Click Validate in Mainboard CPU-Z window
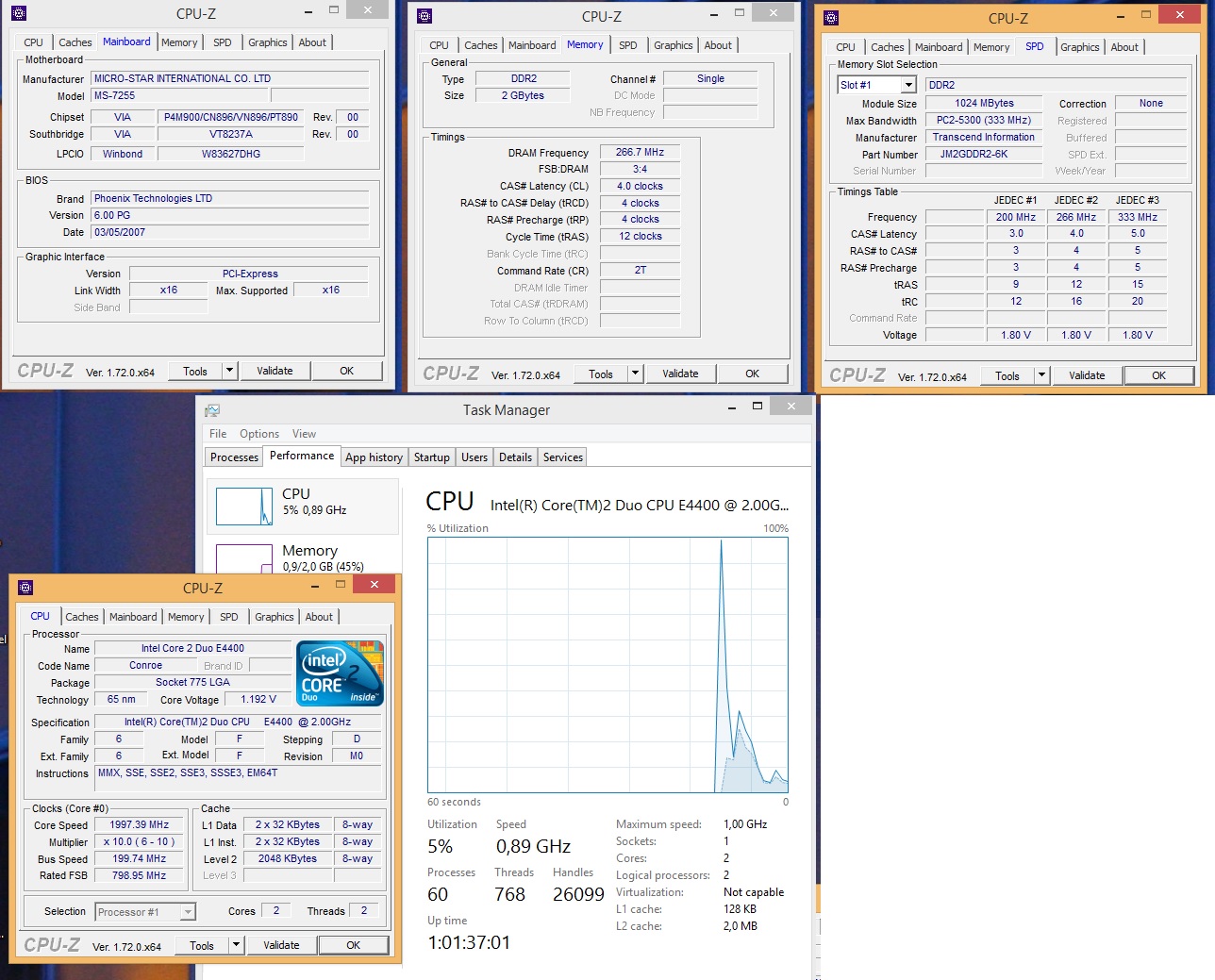This screenshot has width=1215, height=980. coord(275,371)
